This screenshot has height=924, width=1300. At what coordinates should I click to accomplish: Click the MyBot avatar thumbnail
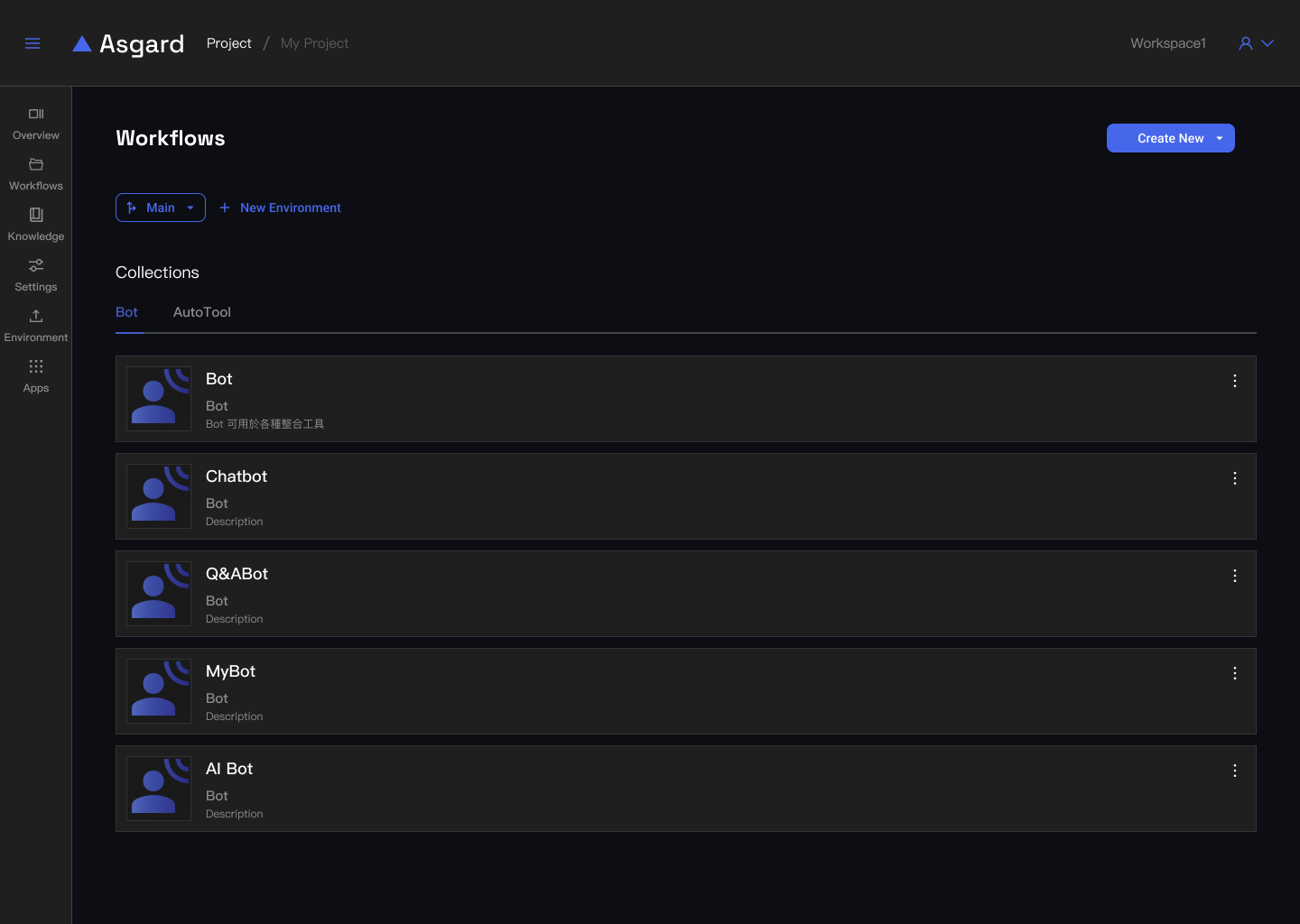[x=159, y=691]
